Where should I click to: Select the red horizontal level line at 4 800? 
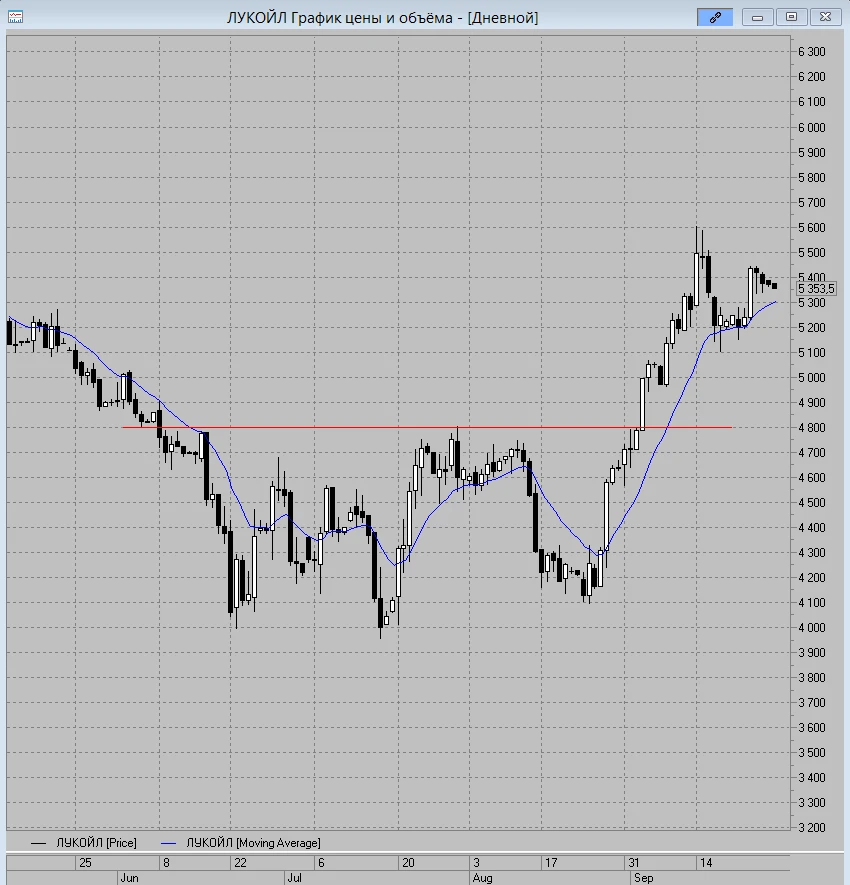click(427, 427)
